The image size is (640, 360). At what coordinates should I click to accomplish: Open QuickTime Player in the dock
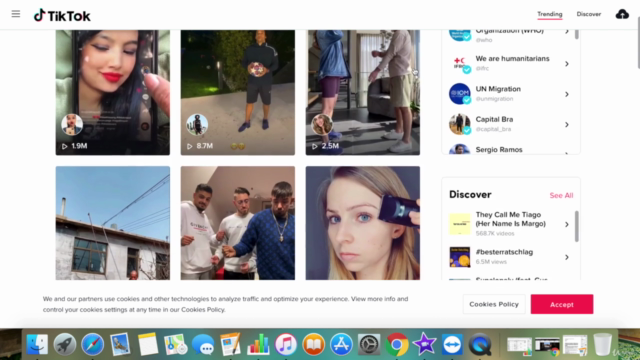point(480,345)
